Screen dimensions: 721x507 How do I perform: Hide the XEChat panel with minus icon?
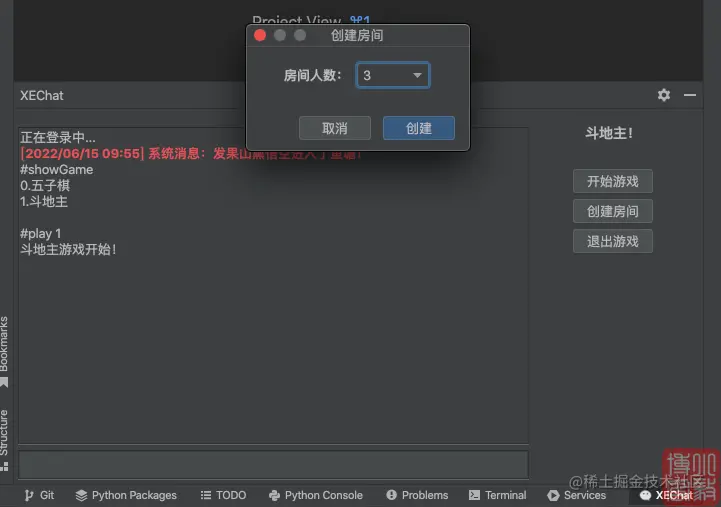pos(690,95)
